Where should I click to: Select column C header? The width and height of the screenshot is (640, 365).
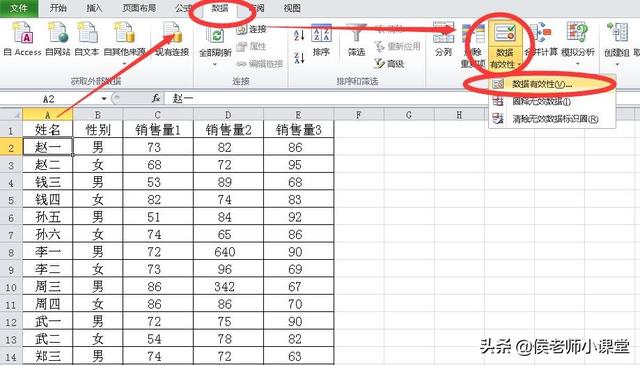158,115
